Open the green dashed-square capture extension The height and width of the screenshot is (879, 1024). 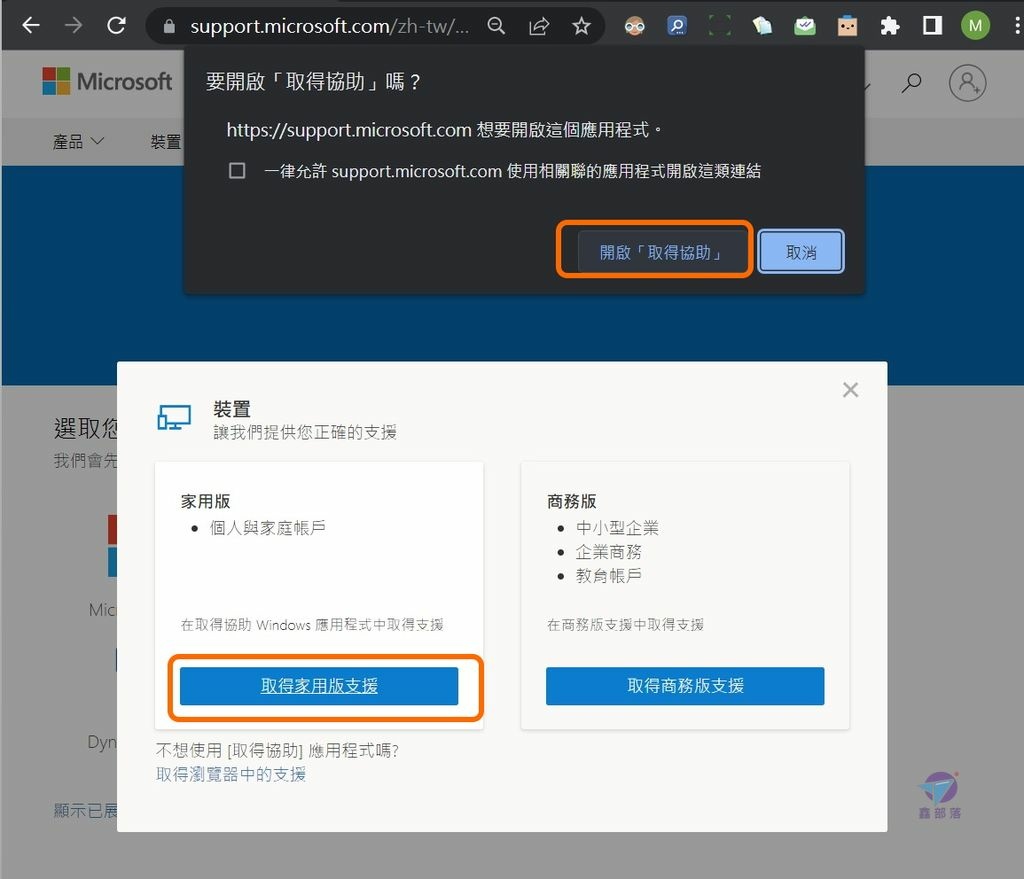click(x=720, y=26)
